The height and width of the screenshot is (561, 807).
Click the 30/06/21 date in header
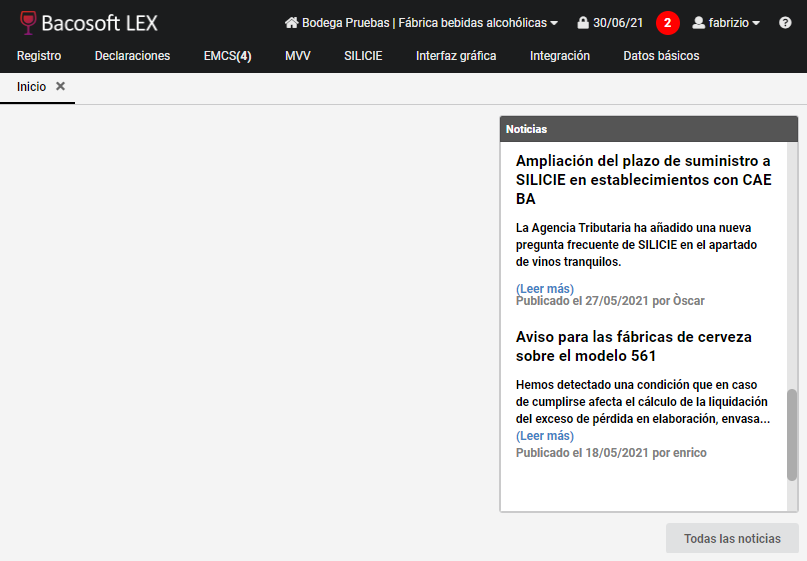(618, 23)
